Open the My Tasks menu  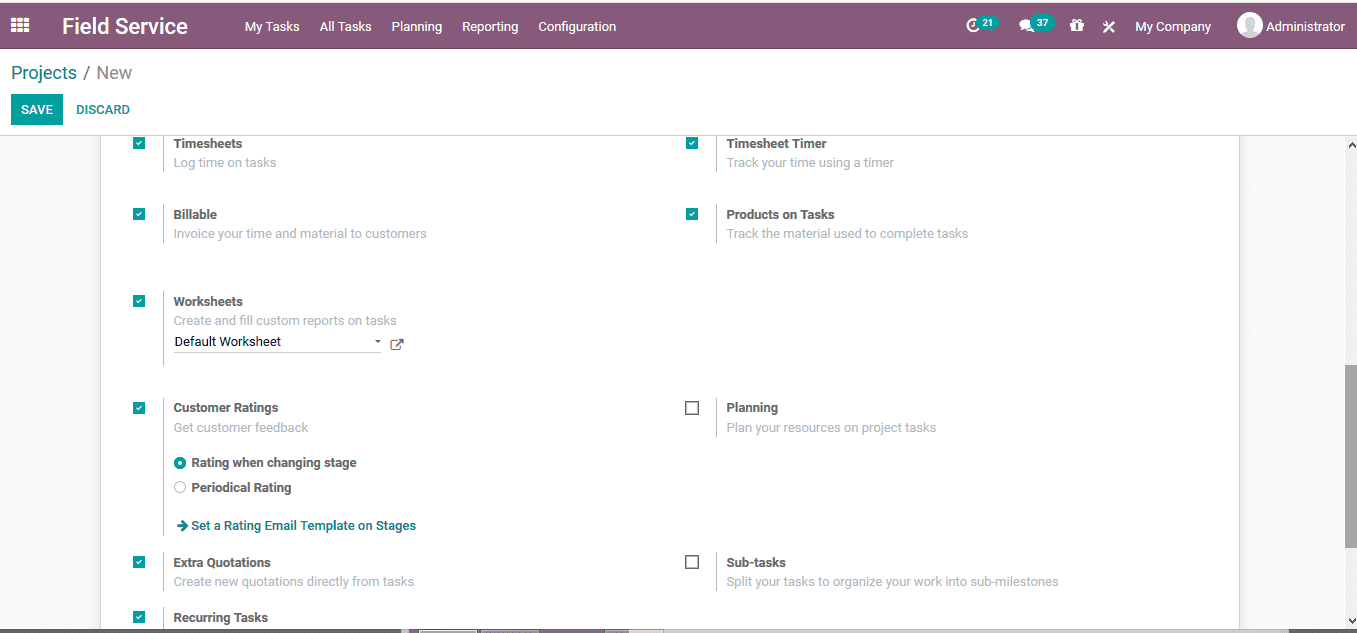coord(272,27)
